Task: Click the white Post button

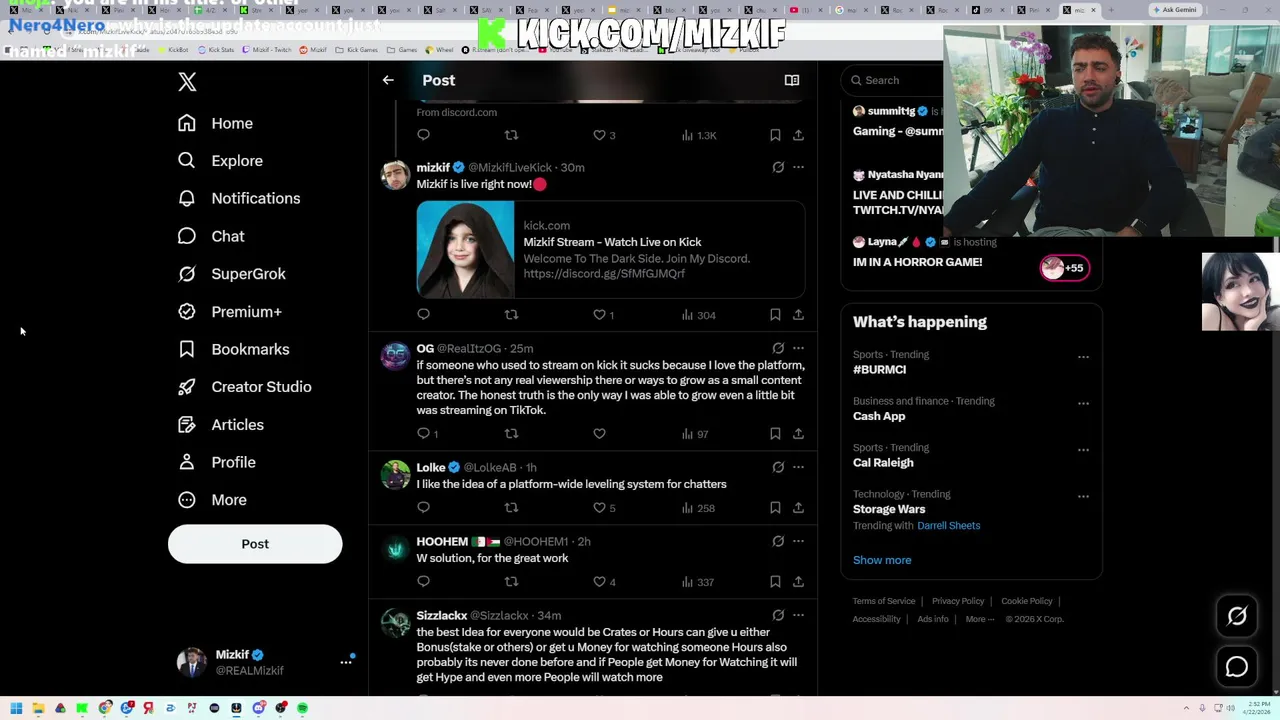Action: pyautogui.click(x=255, y=544)
